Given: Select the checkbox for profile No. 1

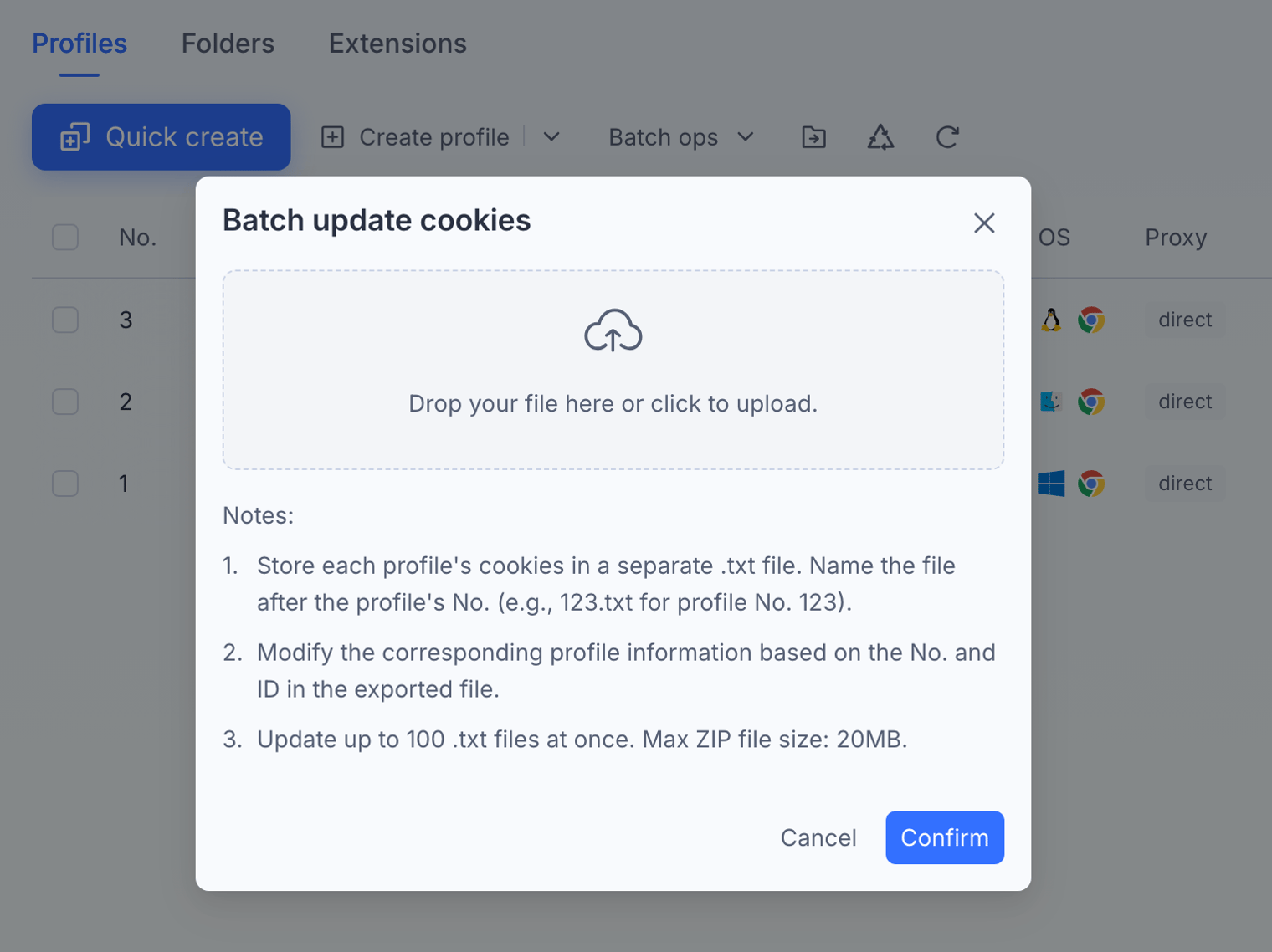Looking at the screenshot, I should pos(65,484).
